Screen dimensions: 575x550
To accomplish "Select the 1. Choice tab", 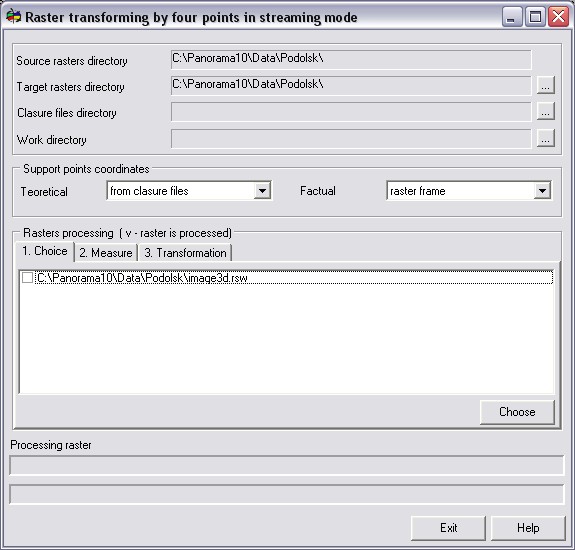I will 44,251.
